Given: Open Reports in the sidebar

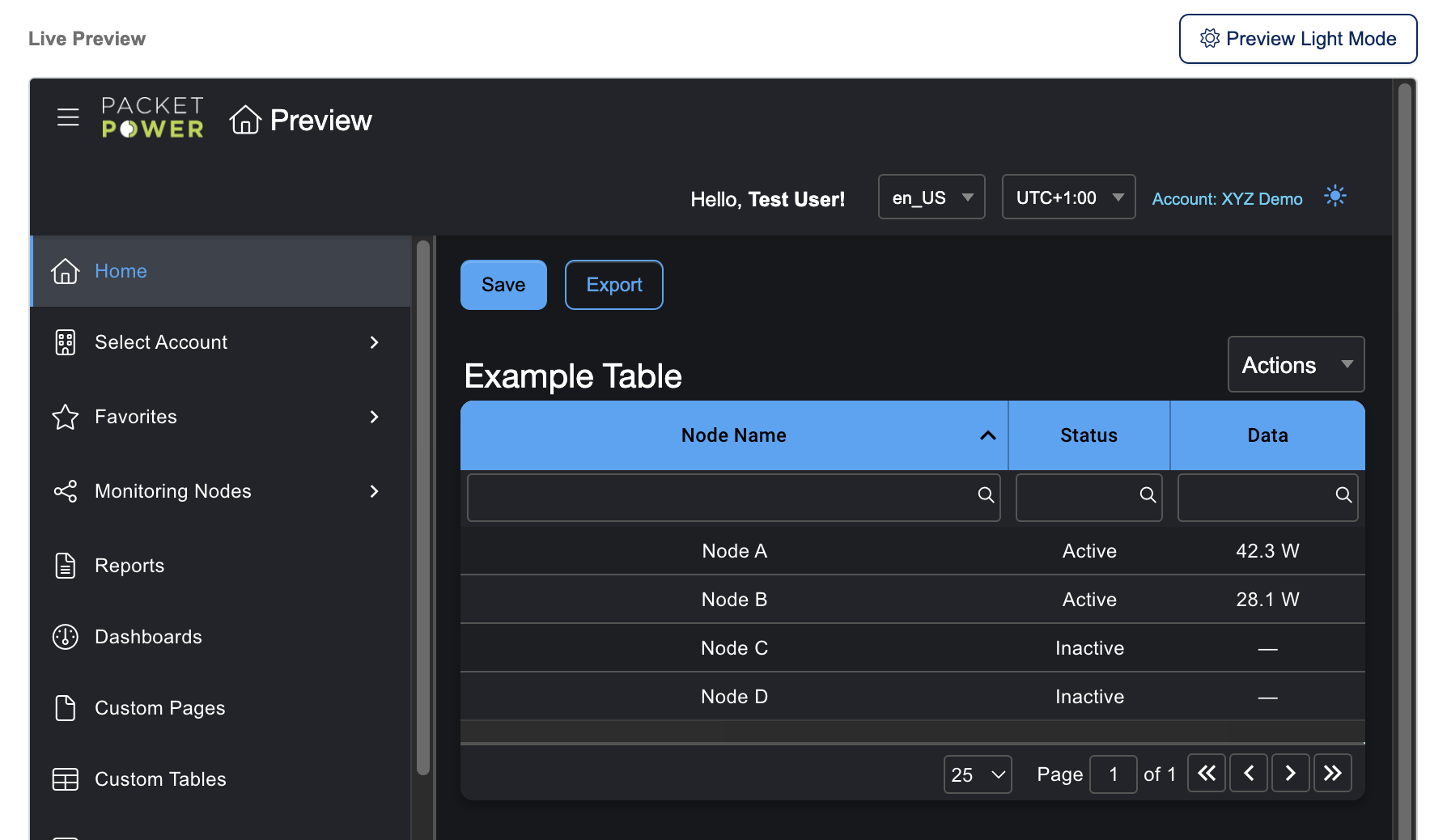Looking at the screenshot, I should pyautogui.click(x=221, y=566).
